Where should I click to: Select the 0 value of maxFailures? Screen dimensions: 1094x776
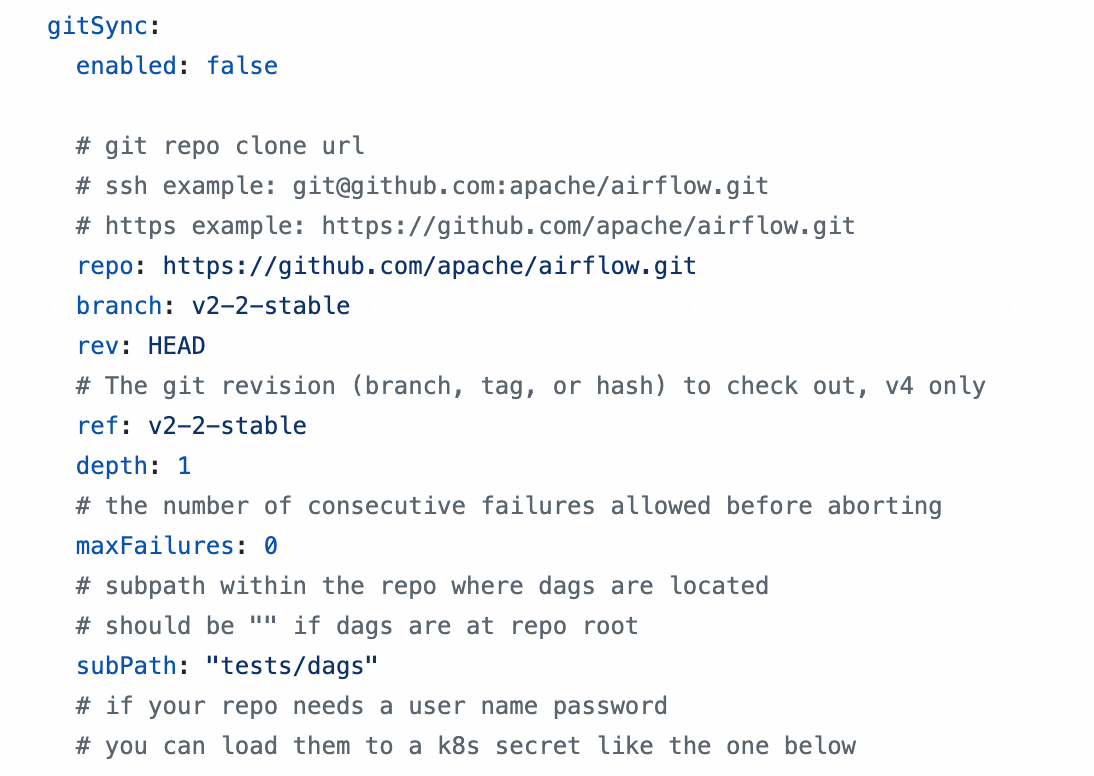[271, 546]
